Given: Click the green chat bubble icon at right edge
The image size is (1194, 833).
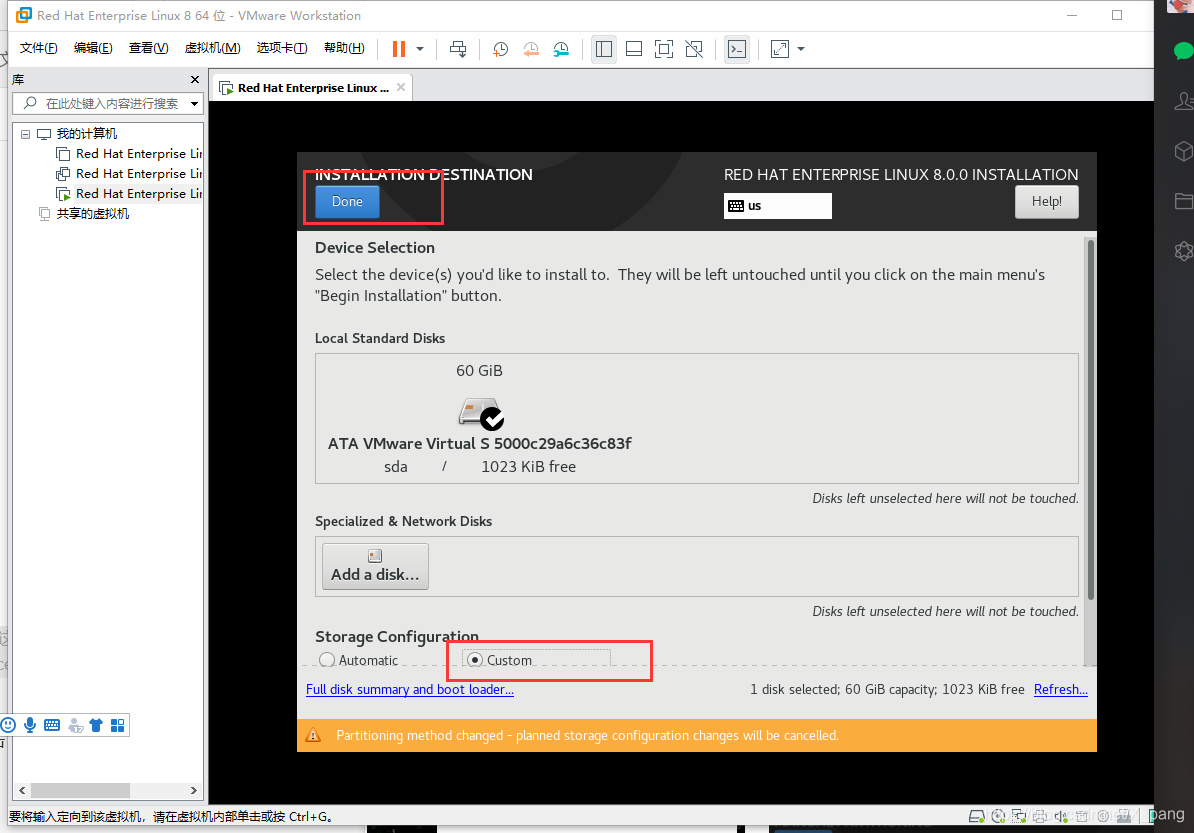Looking at the screenshot, I should coord(1183,51).
